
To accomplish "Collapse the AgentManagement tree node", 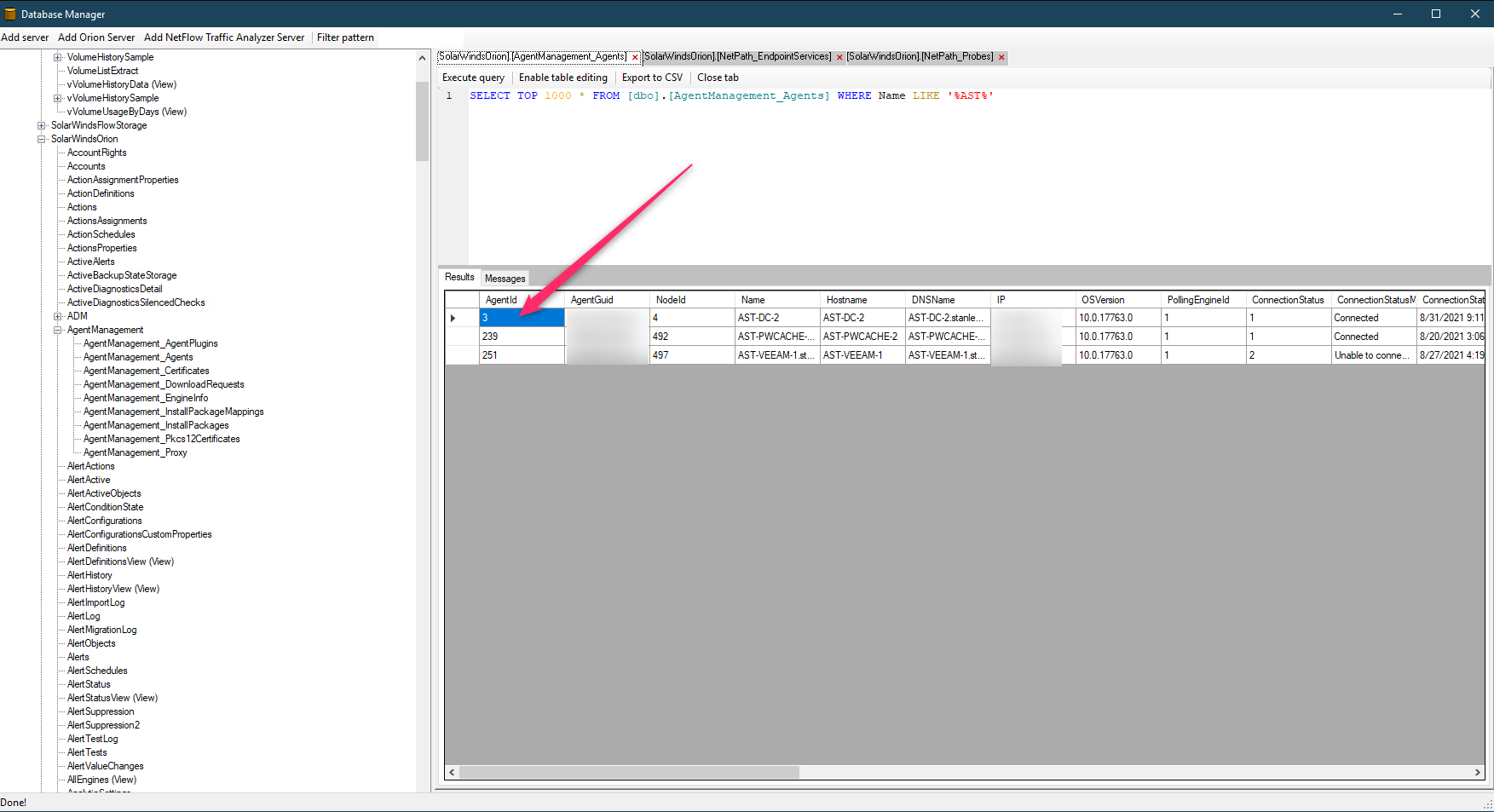I will 58,330.
